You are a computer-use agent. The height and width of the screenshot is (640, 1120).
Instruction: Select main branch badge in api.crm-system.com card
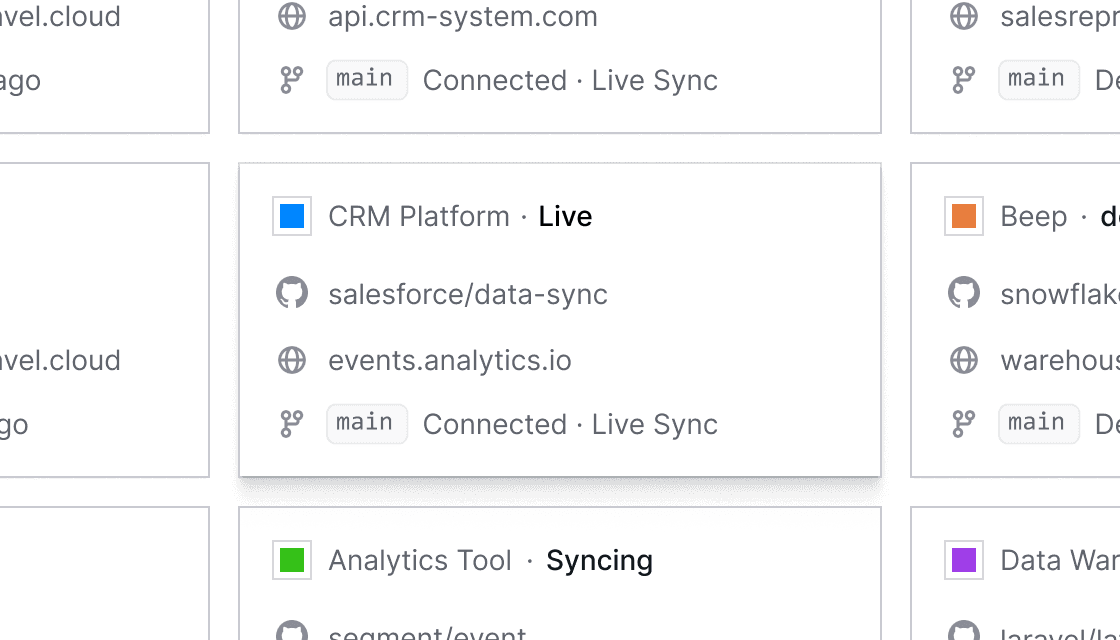[x=367, y=79]
